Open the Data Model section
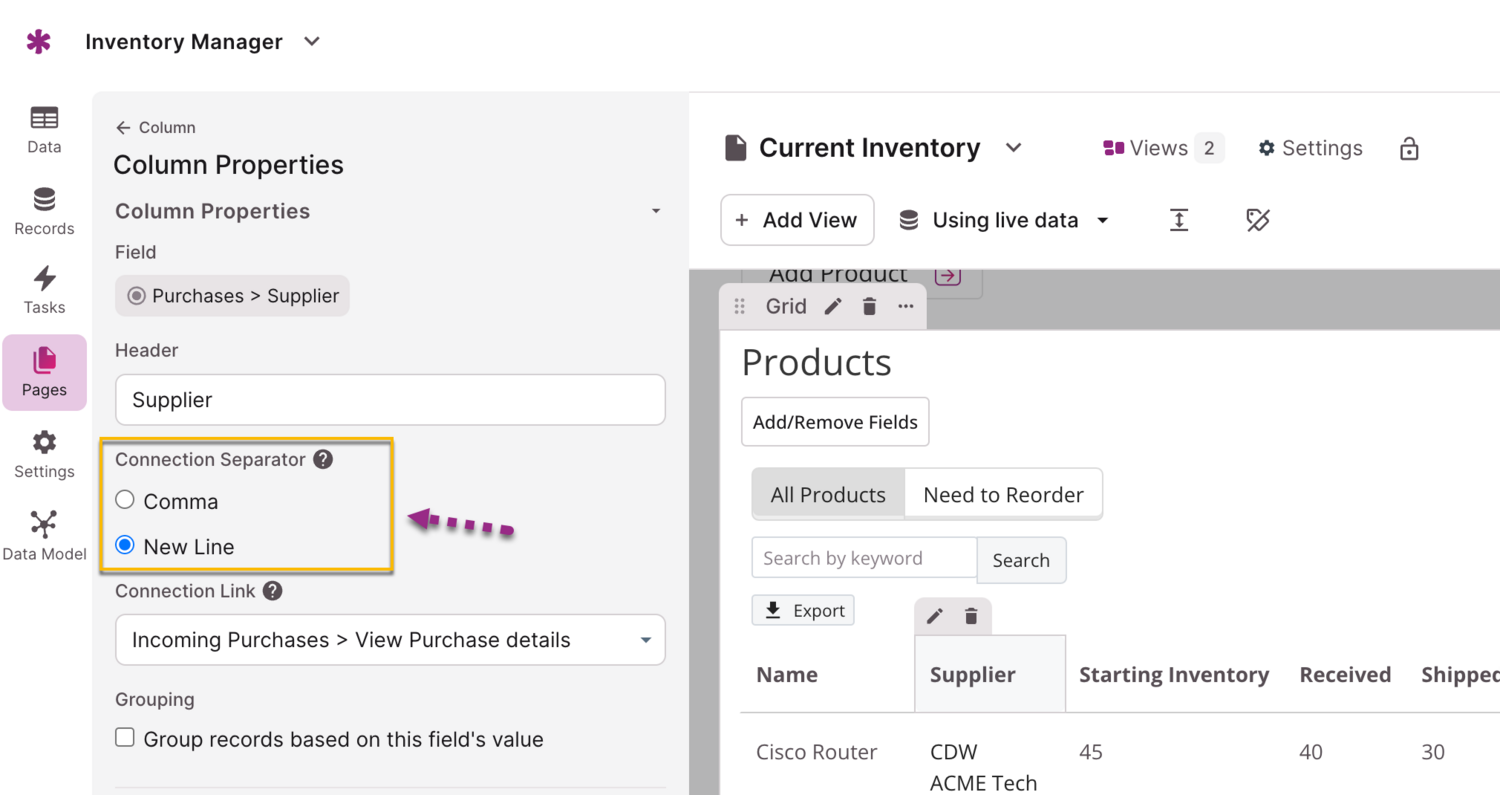The width and height of the screenshot is (1500, 795). pos(44,536)
